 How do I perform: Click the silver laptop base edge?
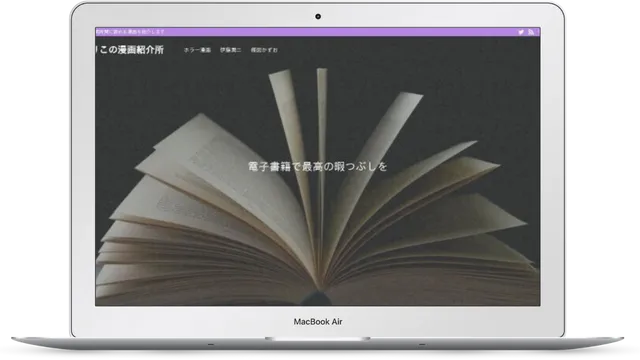pyautogui.click(x=318, y=344)
